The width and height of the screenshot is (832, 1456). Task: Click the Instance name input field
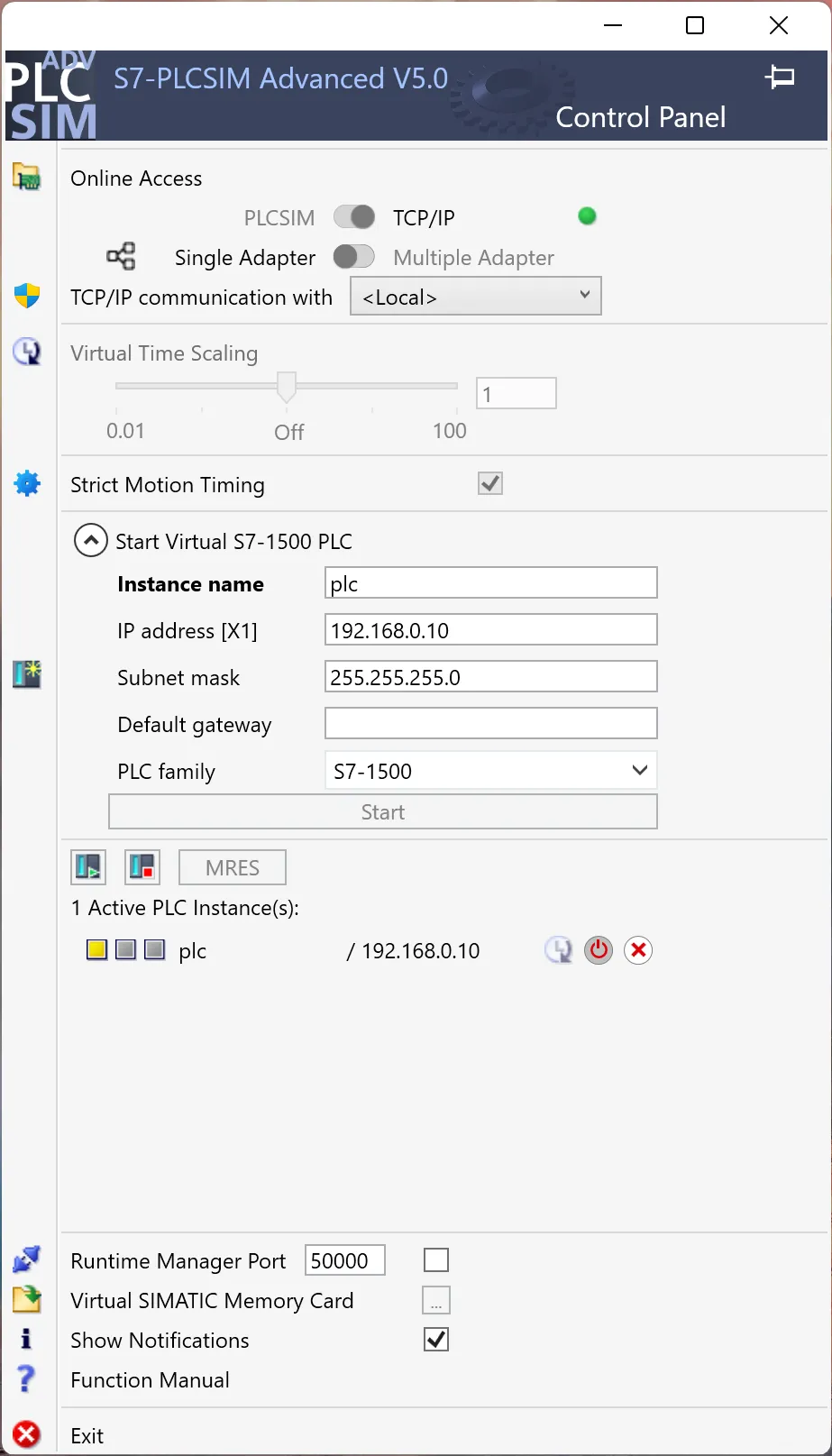(x=490, y=583)
